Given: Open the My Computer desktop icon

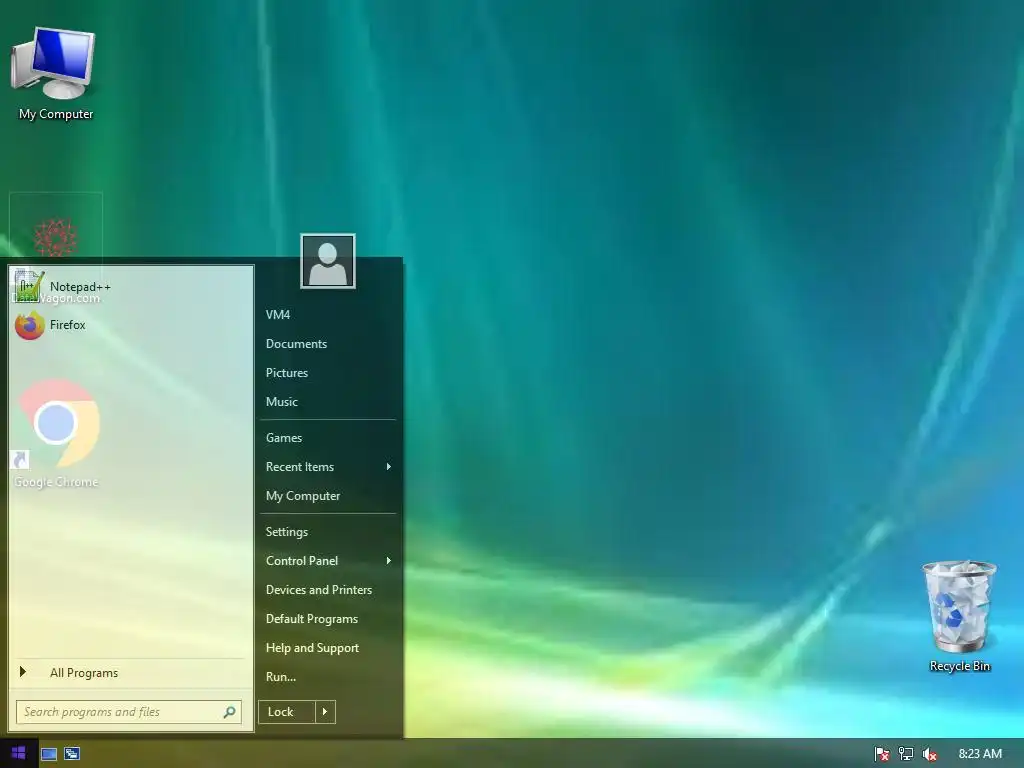Looking at the screenshot, I should coord(54,74).
